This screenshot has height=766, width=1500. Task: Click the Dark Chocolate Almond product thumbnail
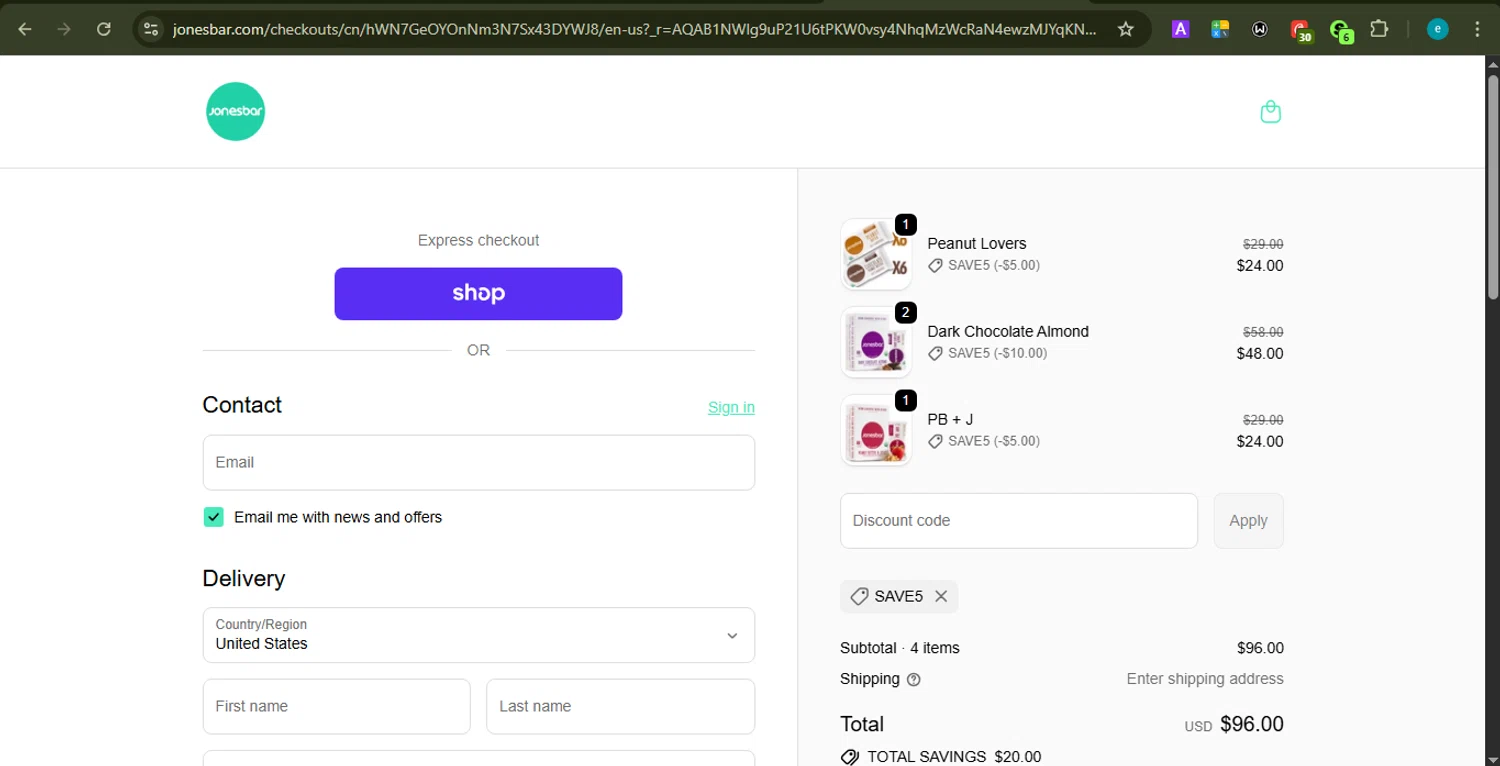pos(876,342)
